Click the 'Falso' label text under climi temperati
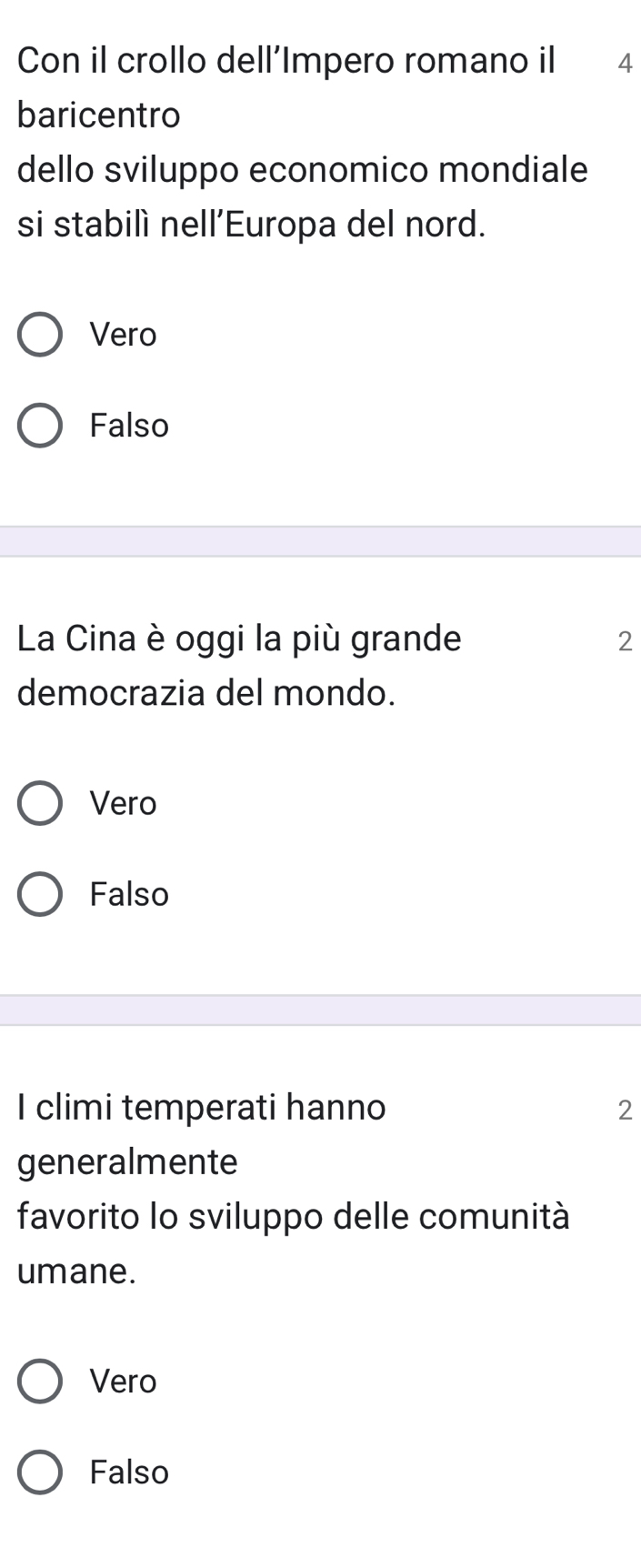This screenshot has height=1568, width=641. click(130, 1472)
